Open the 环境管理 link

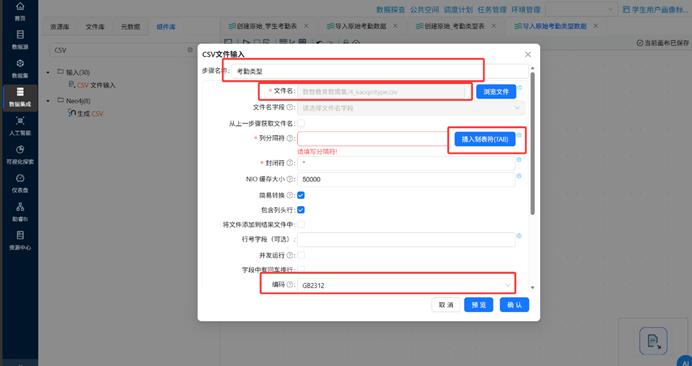tap(526, 9)
